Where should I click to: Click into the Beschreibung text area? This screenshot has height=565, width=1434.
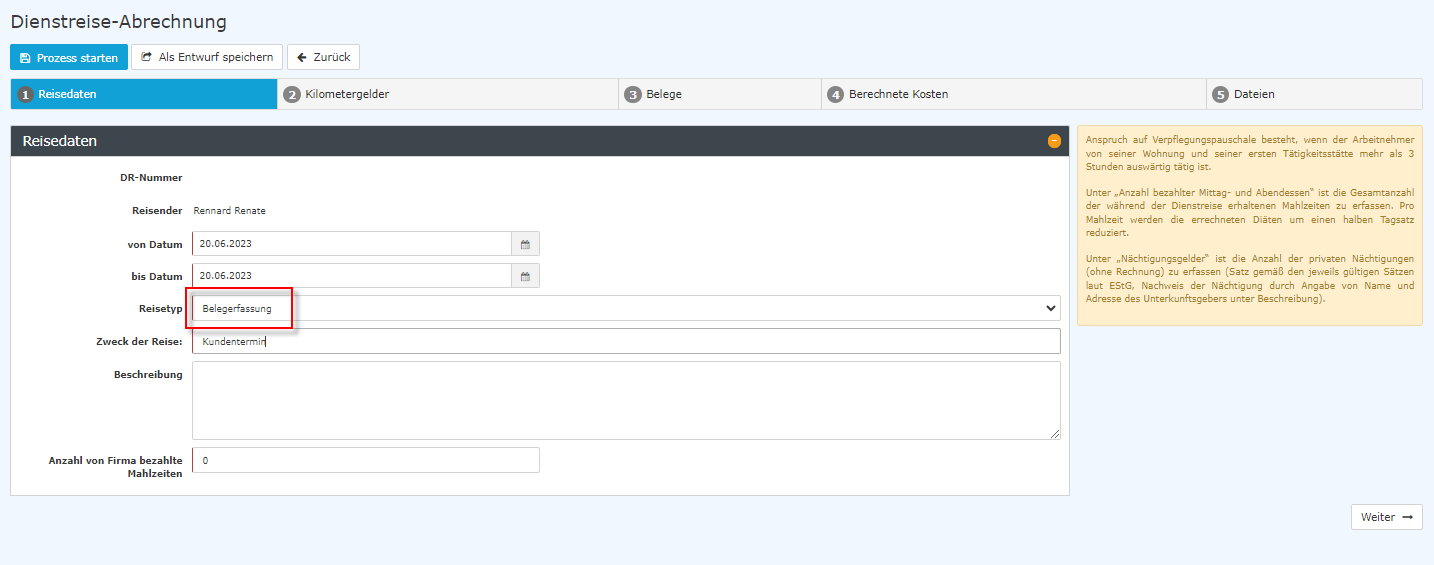pyautogui.click(x=625, y=400)
